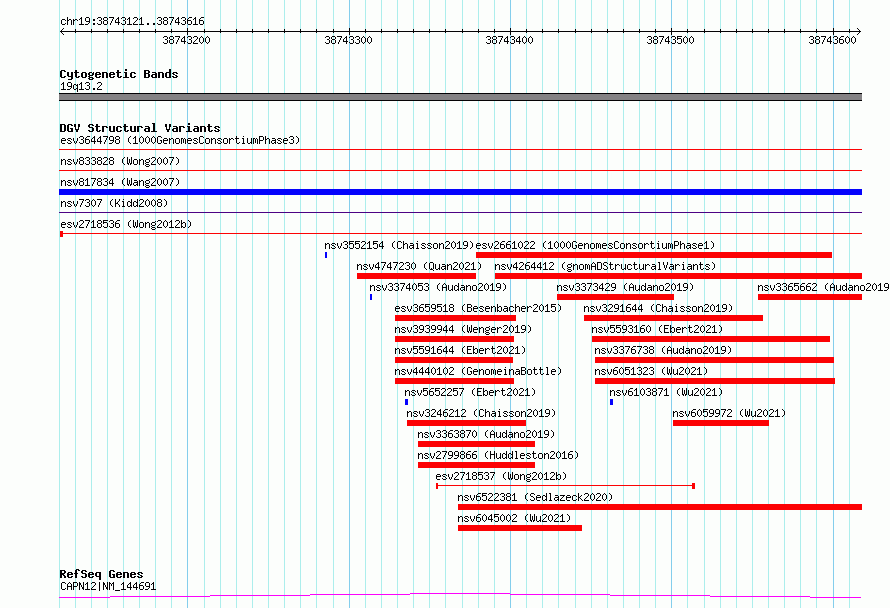Click the small blue nsv3552154 (Chaisson2019) marker

pyautogui.click(x=326, y=255)
